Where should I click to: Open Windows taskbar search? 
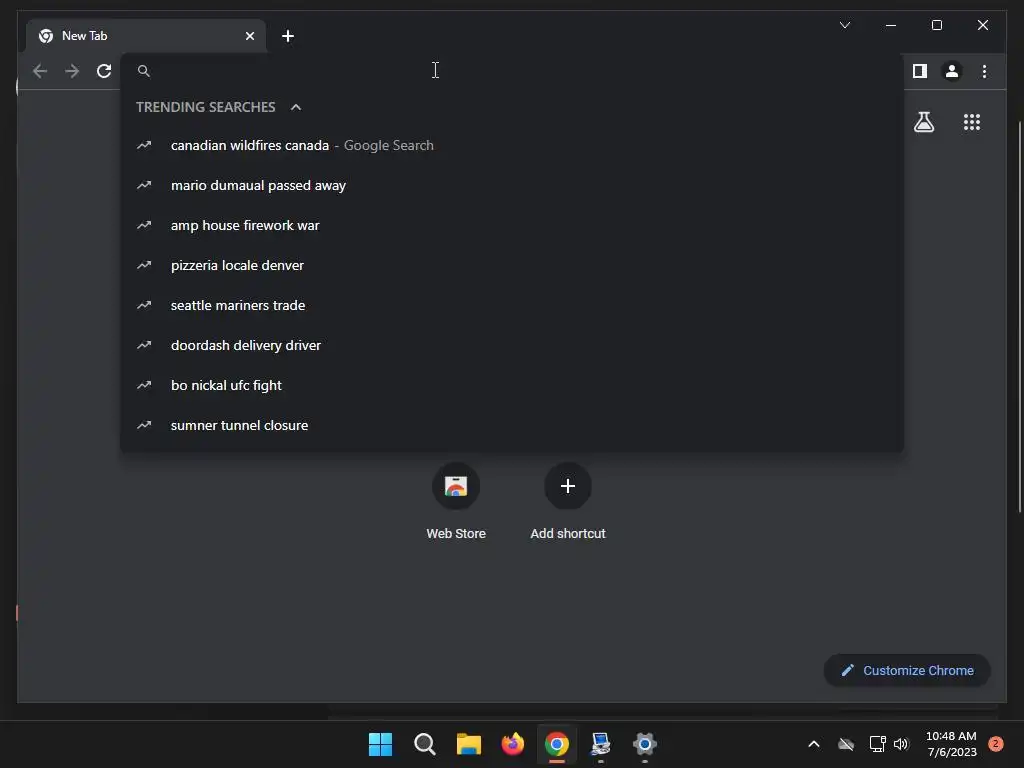[x=424, y=744]
